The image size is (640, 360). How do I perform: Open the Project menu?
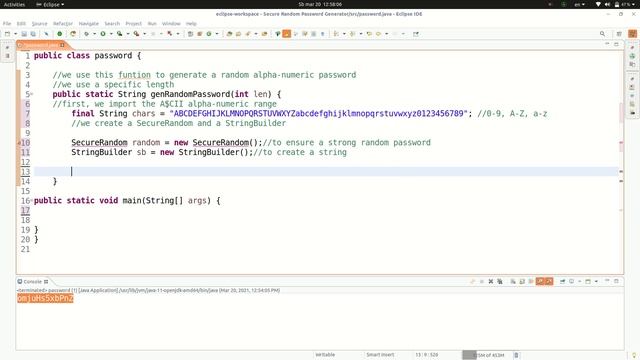coord(133,24)
